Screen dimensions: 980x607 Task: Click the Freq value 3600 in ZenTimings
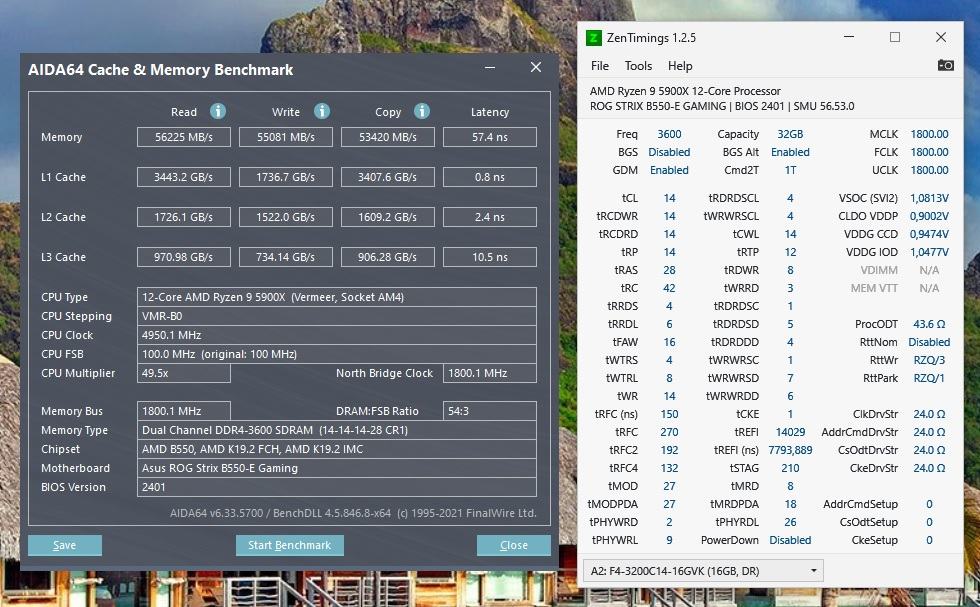(x=669, y=134)
